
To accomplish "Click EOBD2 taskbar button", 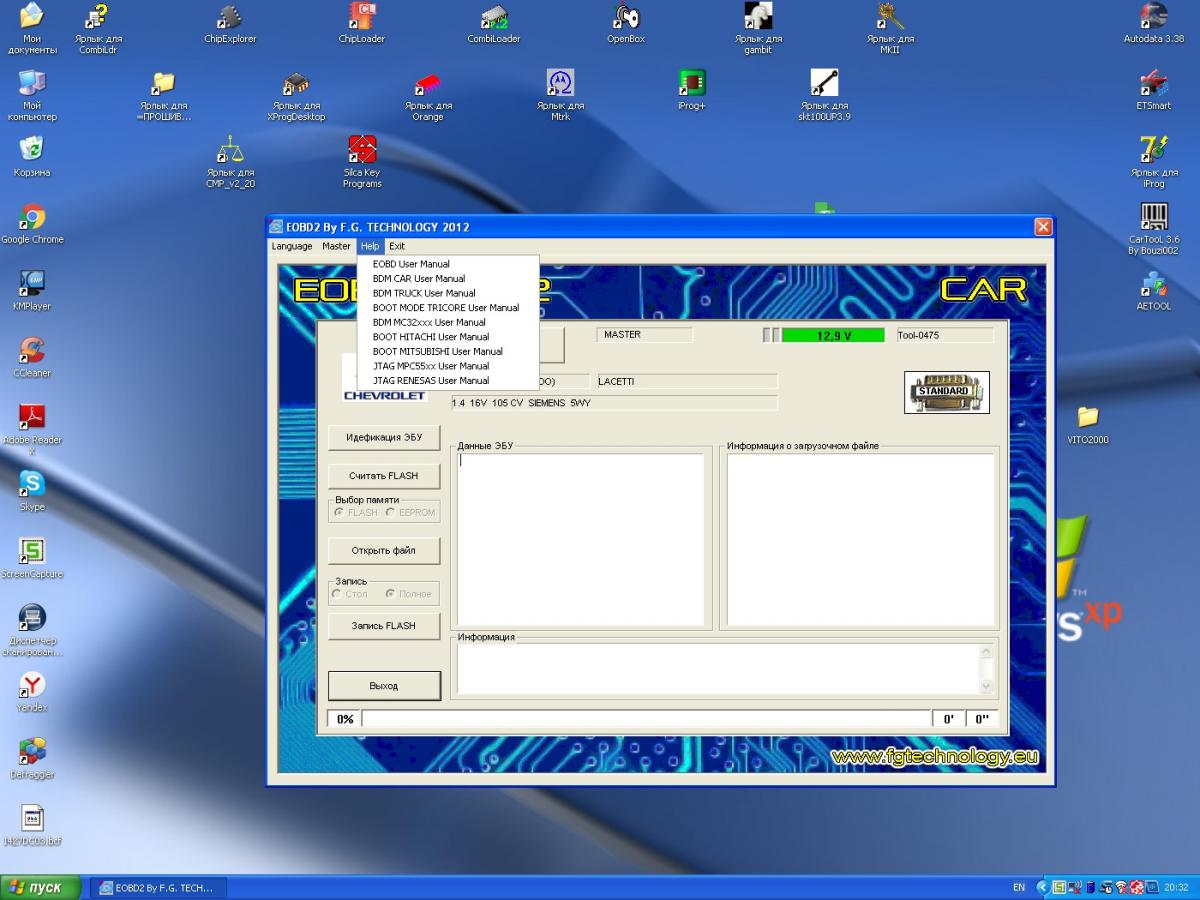I will [158, 887].
